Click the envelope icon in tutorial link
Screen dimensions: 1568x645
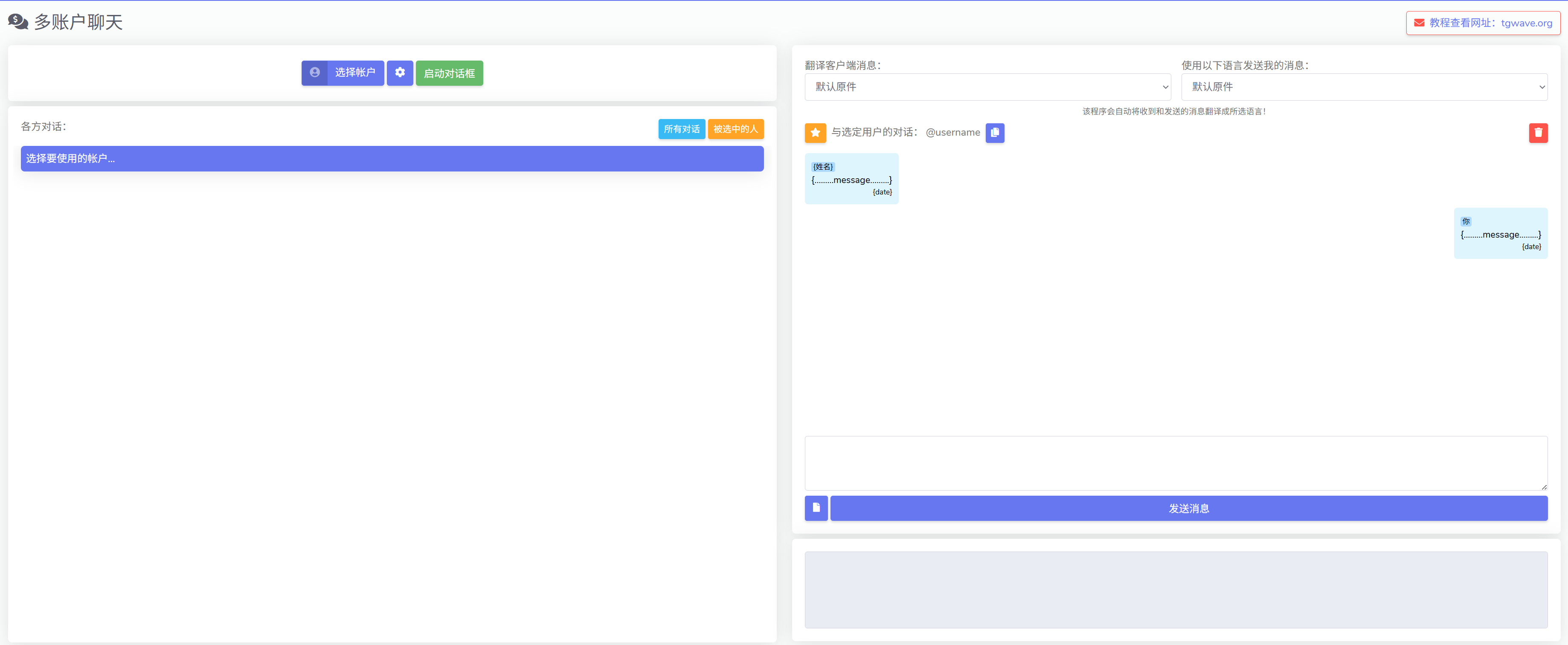[x=1419, y=23]
